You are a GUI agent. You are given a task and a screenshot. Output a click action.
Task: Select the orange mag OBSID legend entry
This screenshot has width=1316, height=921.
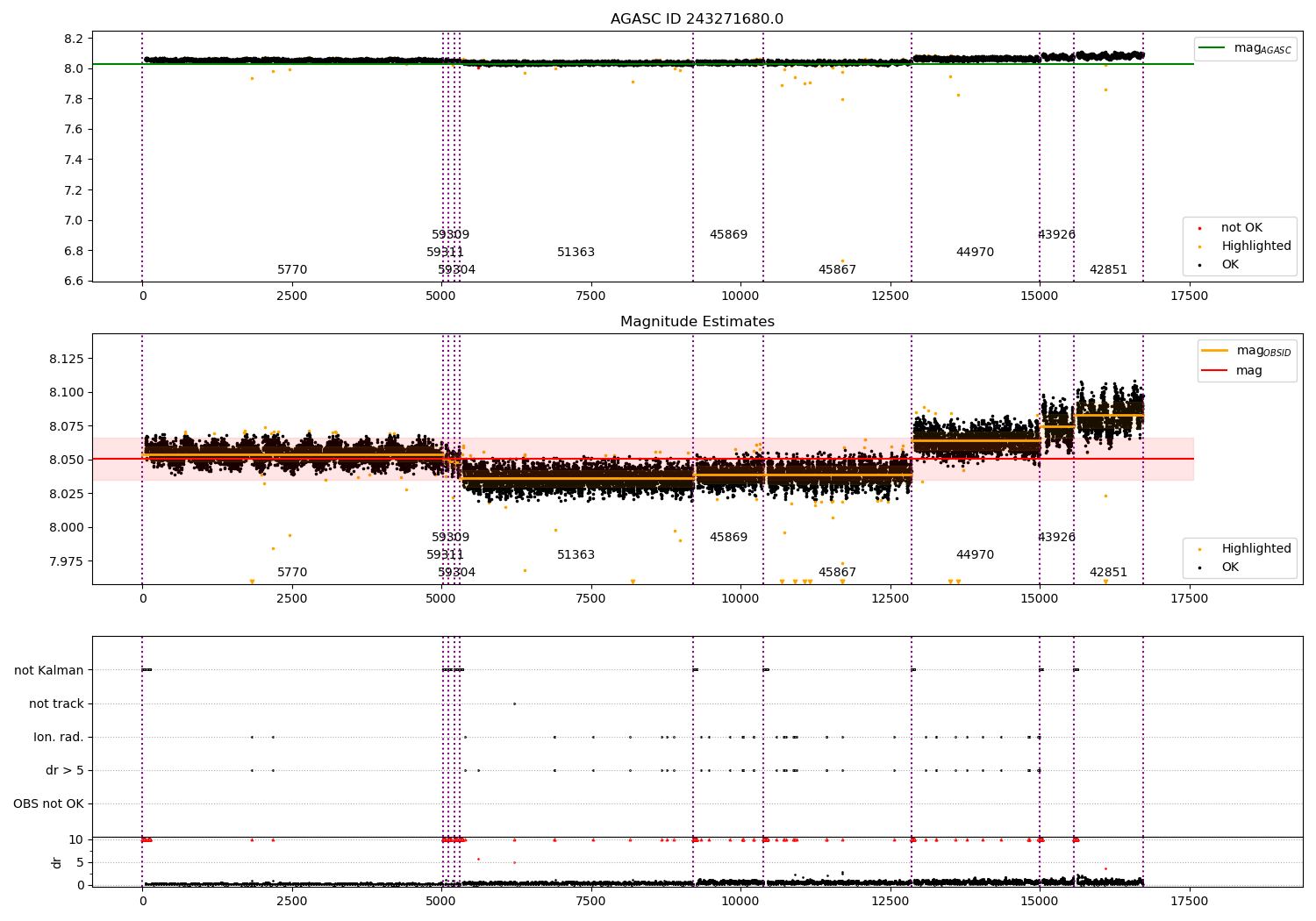click(1245, 351)
